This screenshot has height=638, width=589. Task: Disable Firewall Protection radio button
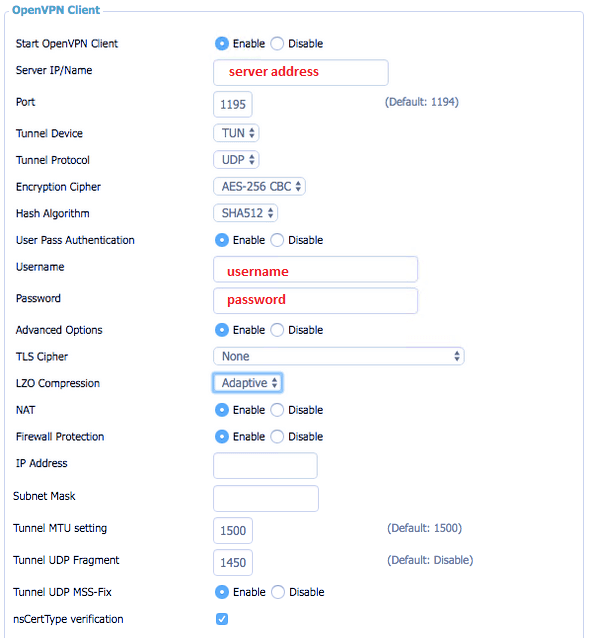[277, 437]
